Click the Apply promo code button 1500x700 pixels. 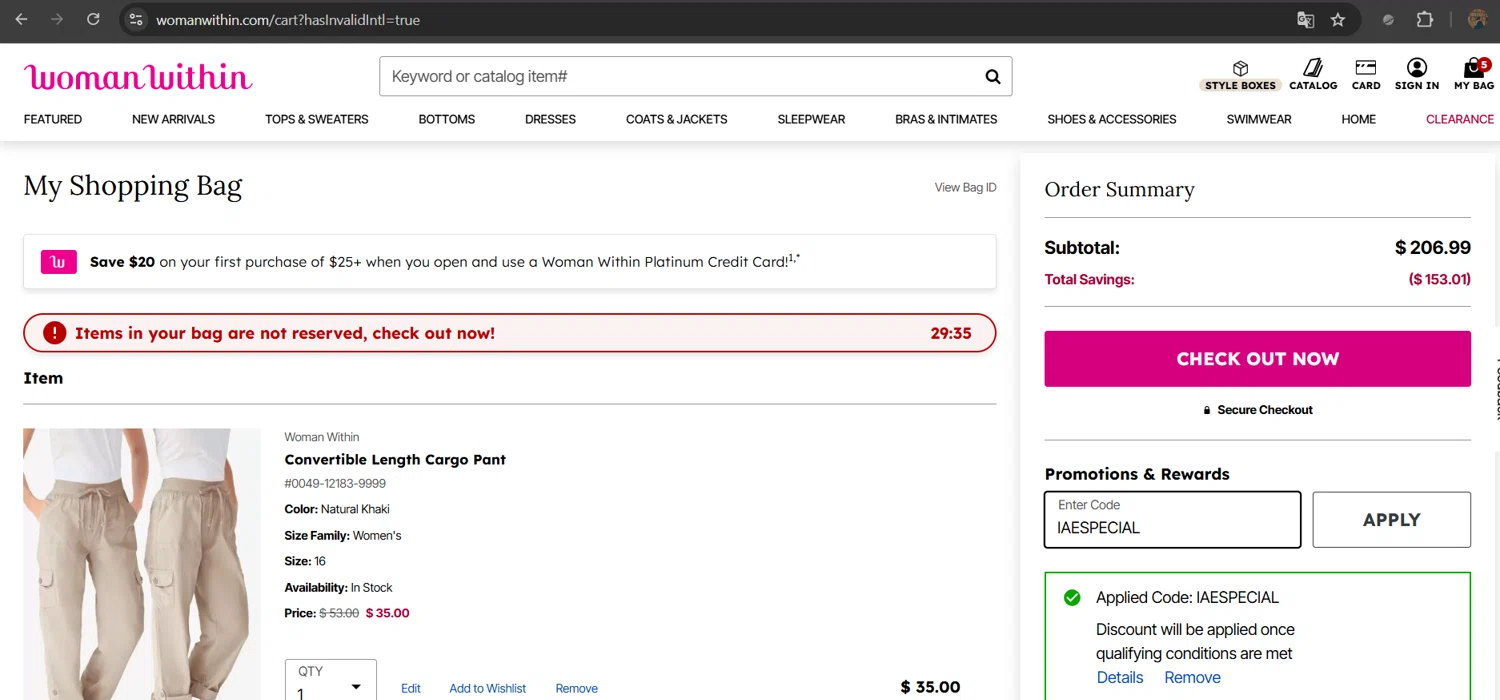pyautogui.click(x=1391, y=520)
